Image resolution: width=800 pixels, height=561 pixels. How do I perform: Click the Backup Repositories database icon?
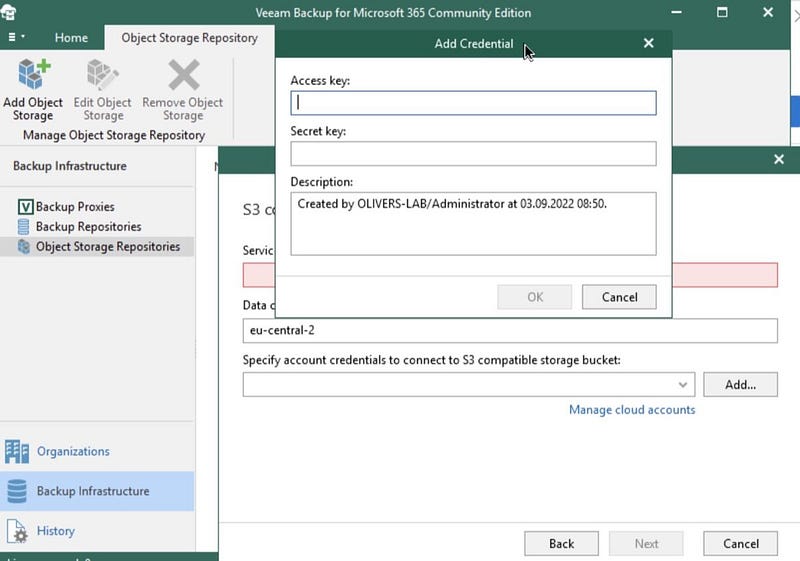click(23, 226)
